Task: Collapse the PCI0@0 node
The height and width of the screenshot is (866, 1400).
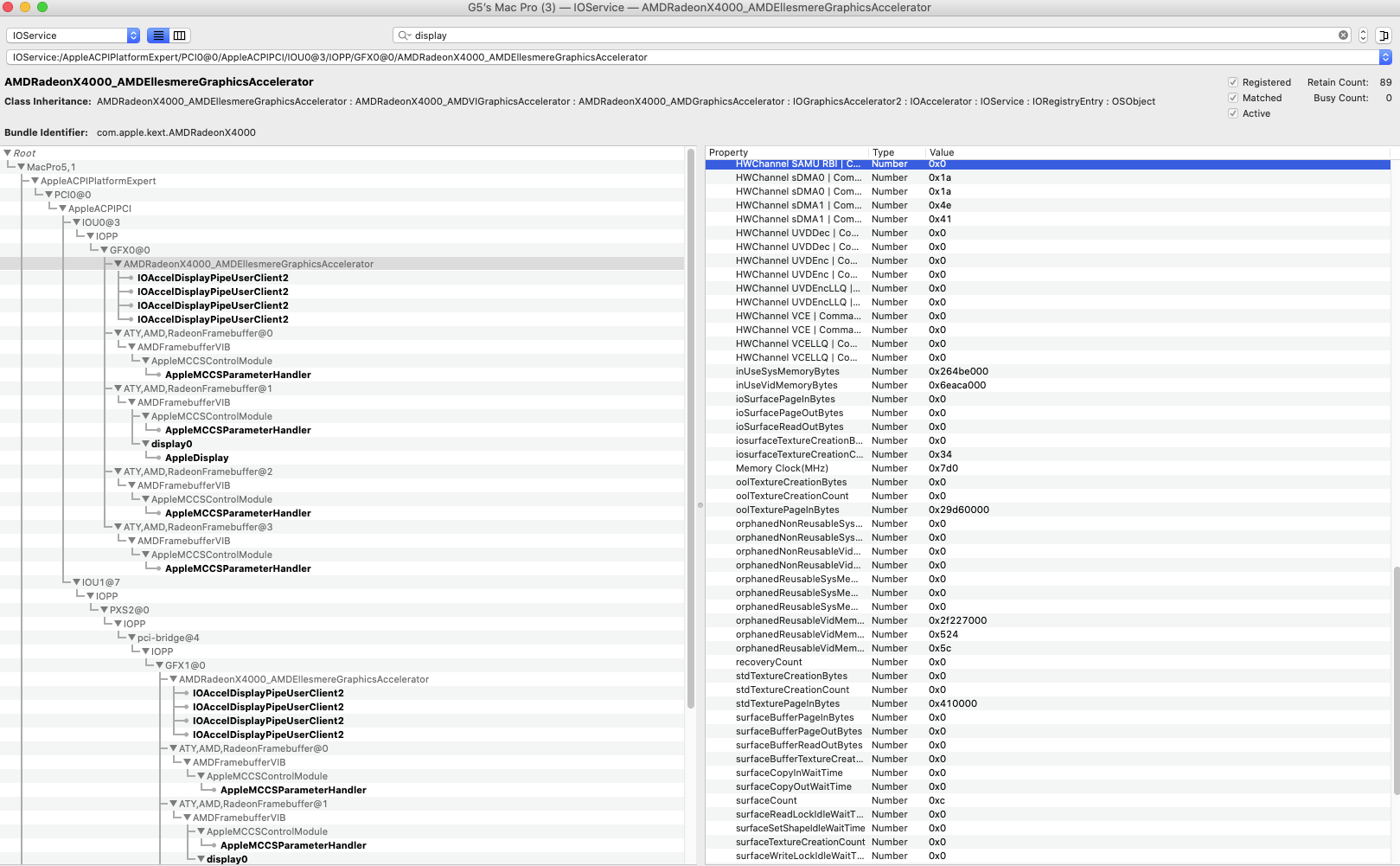Action: 49,195
